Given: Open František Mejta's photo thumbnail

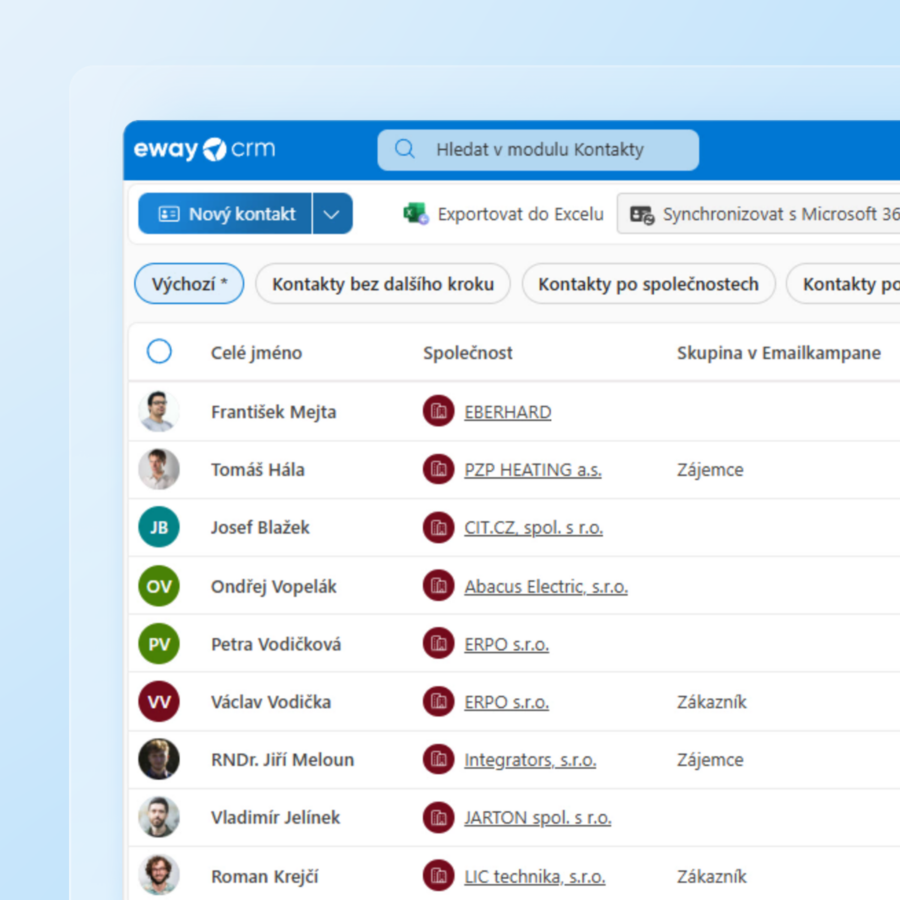Looking at the screenshot, I should pos(159,412).
